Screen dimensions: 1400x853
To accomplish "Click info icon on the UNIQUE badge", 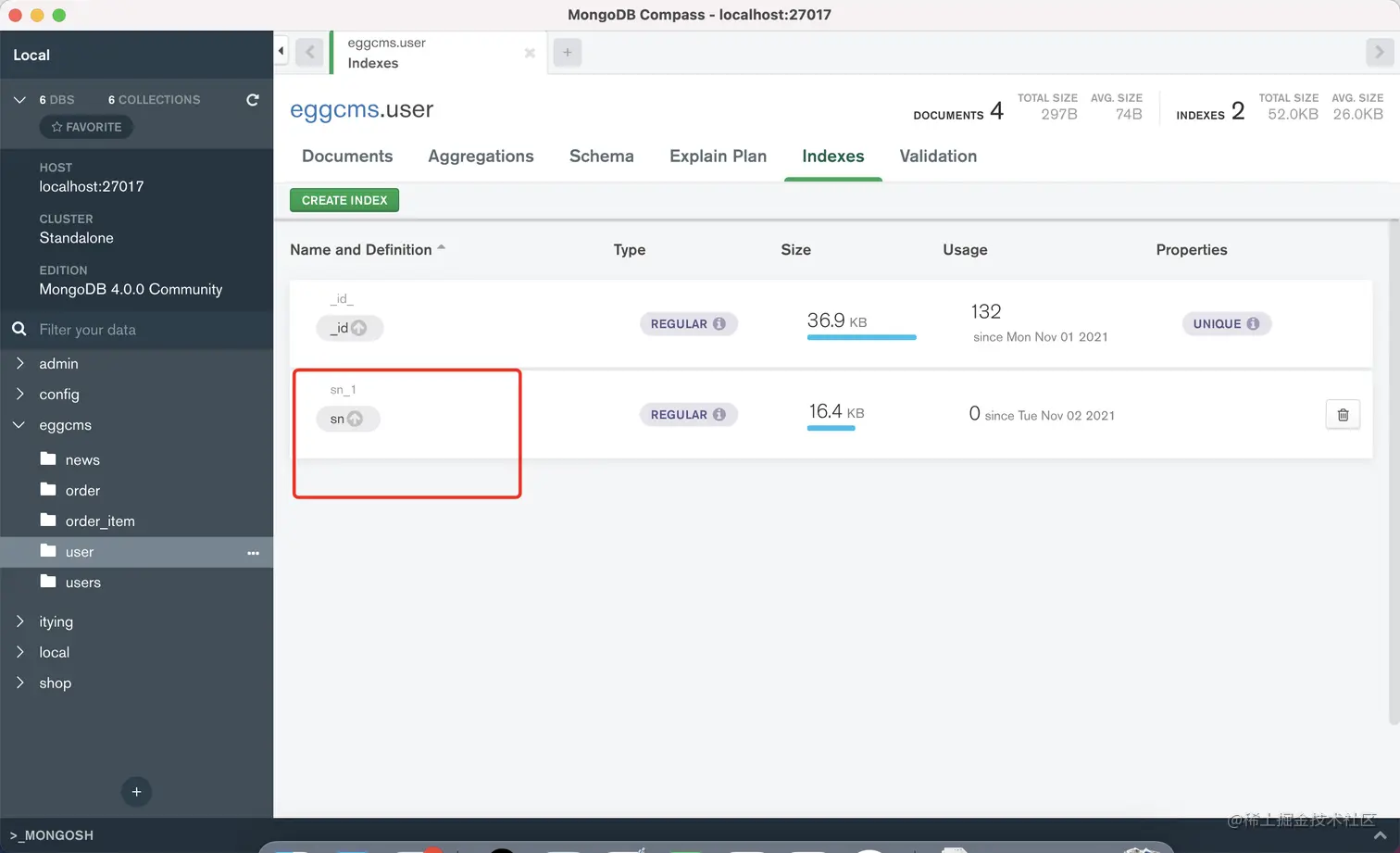I will [x=1253, y=324].
